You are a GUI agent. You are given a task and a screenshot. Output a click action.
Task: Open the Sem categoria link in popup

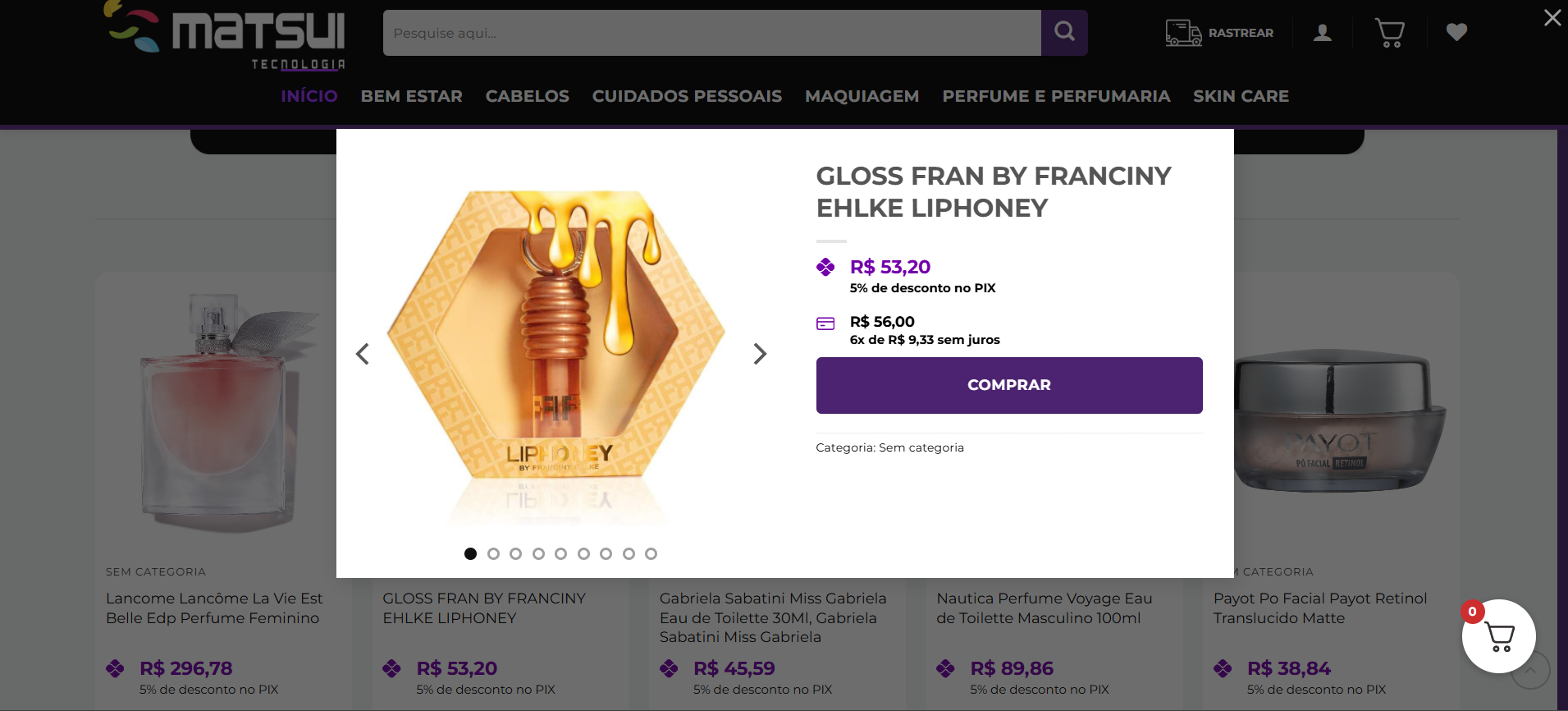coord(921,447)
